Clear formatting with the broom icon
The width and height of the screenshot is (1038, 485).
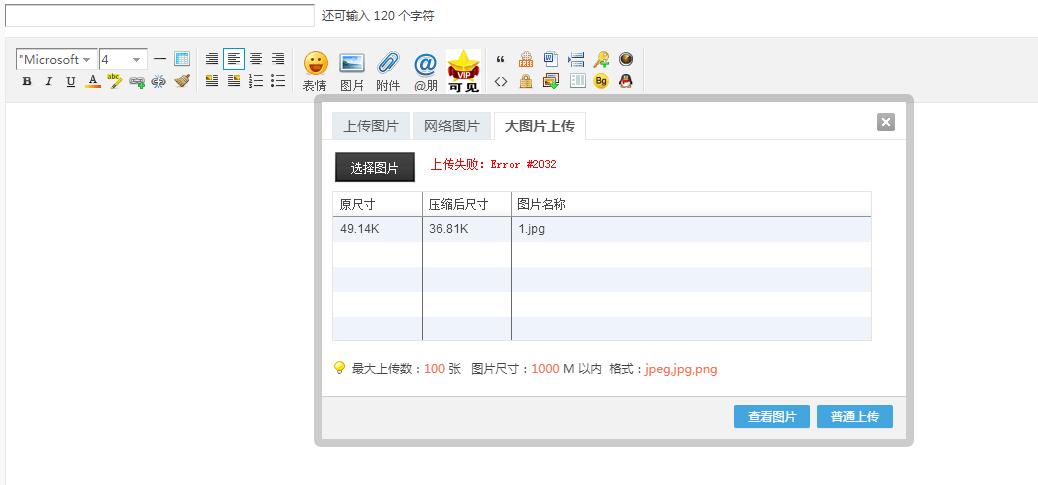[x=182, y=81]
